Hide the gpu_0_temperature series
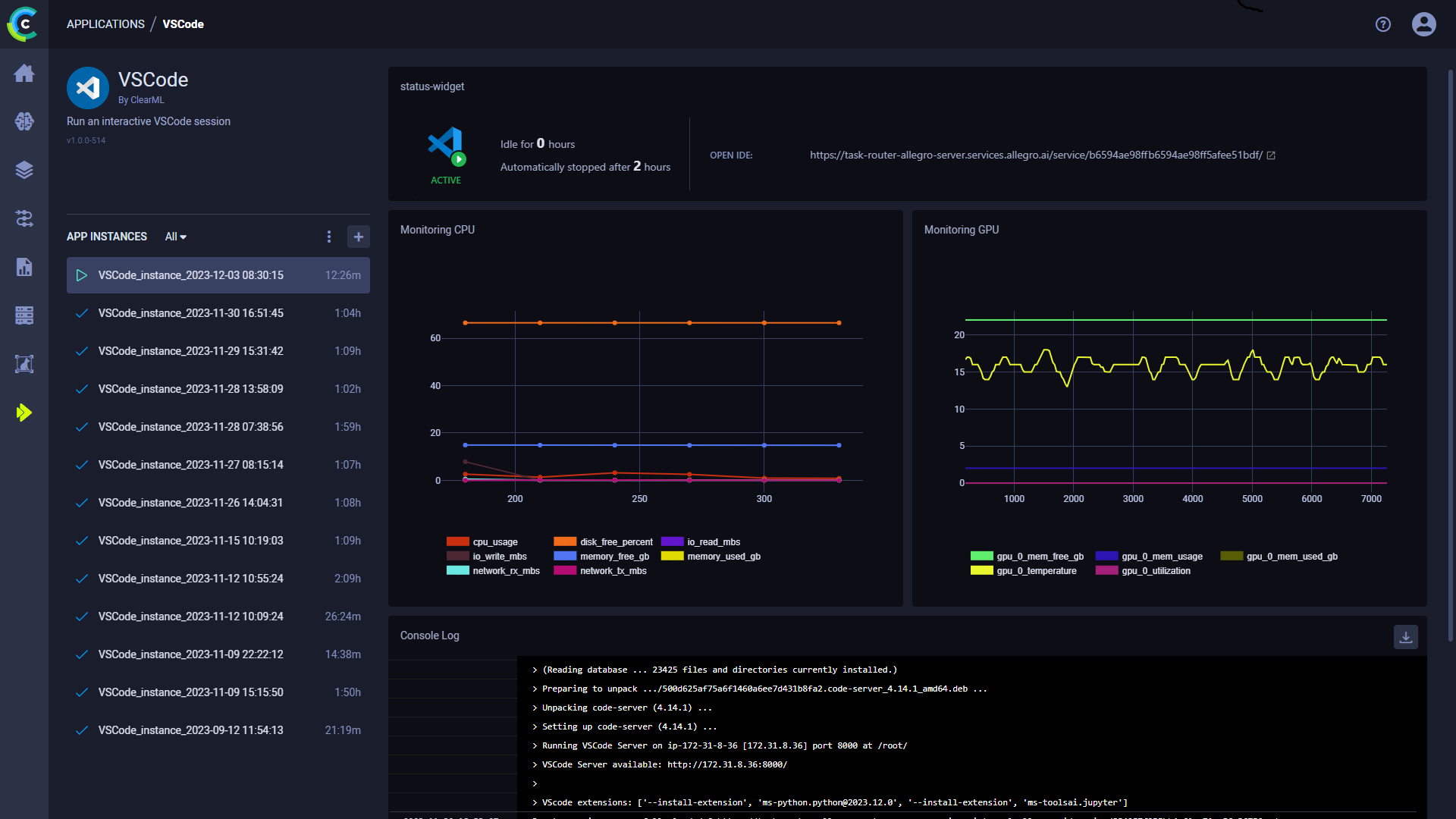 coord(1037,570)
